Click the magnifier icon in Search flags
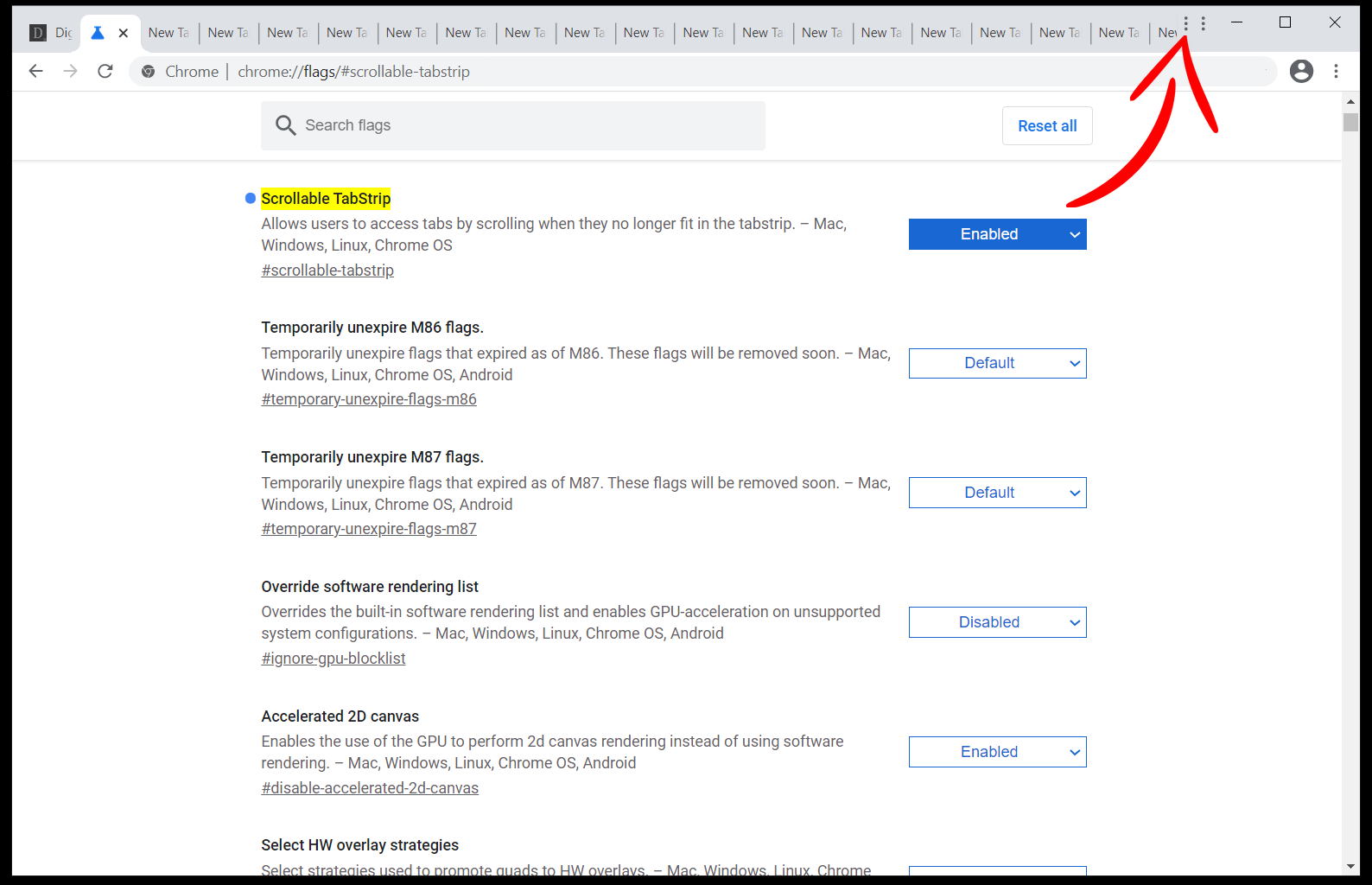The width and height of the screenshot is (1372, 885). [x=285, y=125]
